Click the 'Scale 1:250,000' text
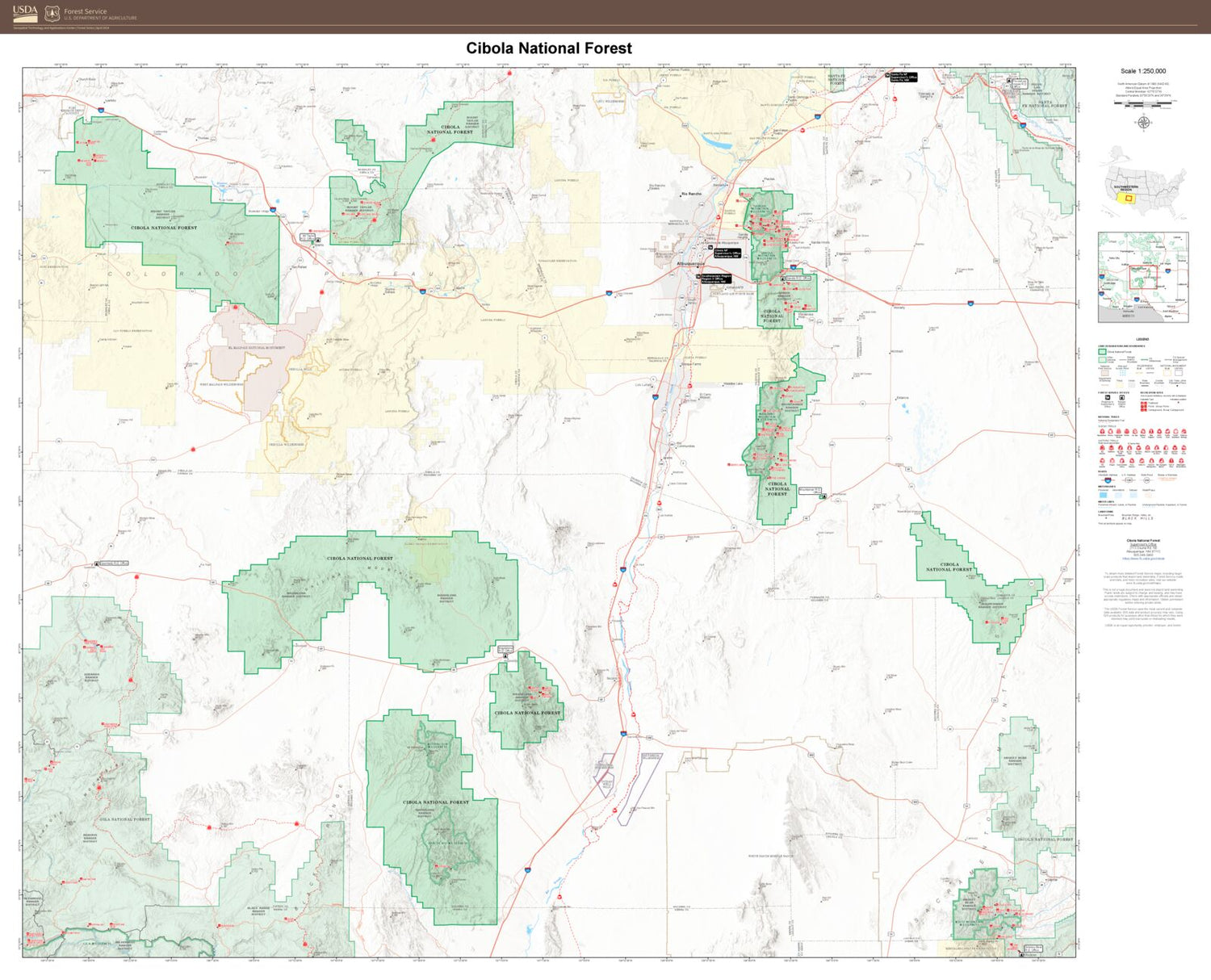This screenshot has width=1211, height=980. [1143, 71]
